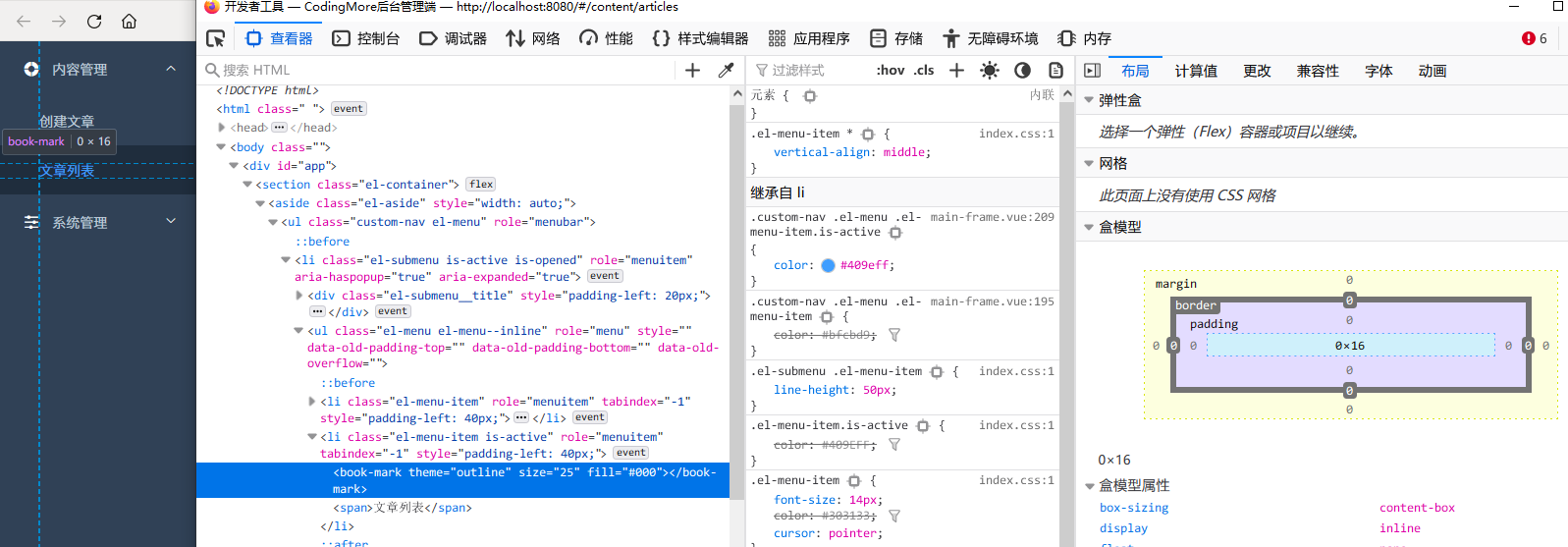1568x547 pixels.
Task: Select the 更改 changes tab
Action: pyautogui.click(x=1257, y=71)
